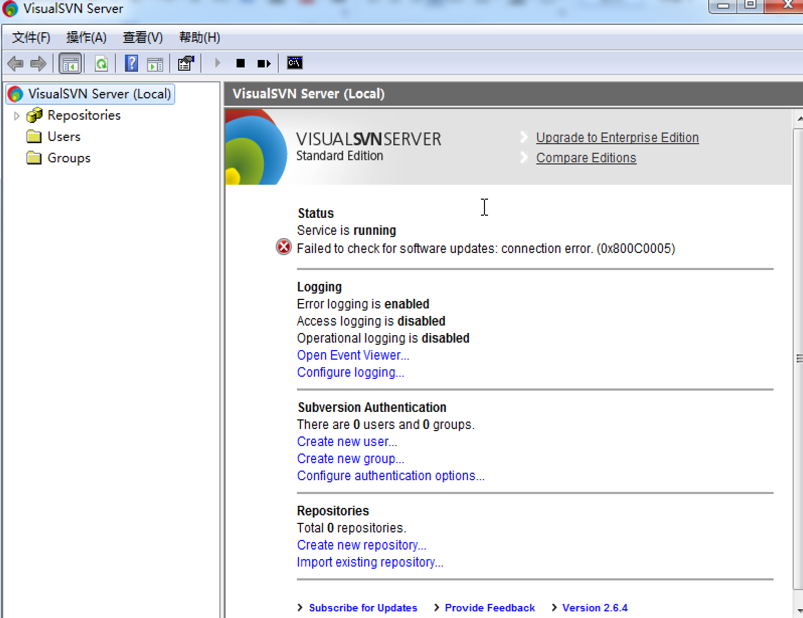Image resolution: width=803 pixels, height=618 pixels.
Task: Click the dark 'VisualSVN Server (Local)' pane header
Action: (x=514, y=94)
